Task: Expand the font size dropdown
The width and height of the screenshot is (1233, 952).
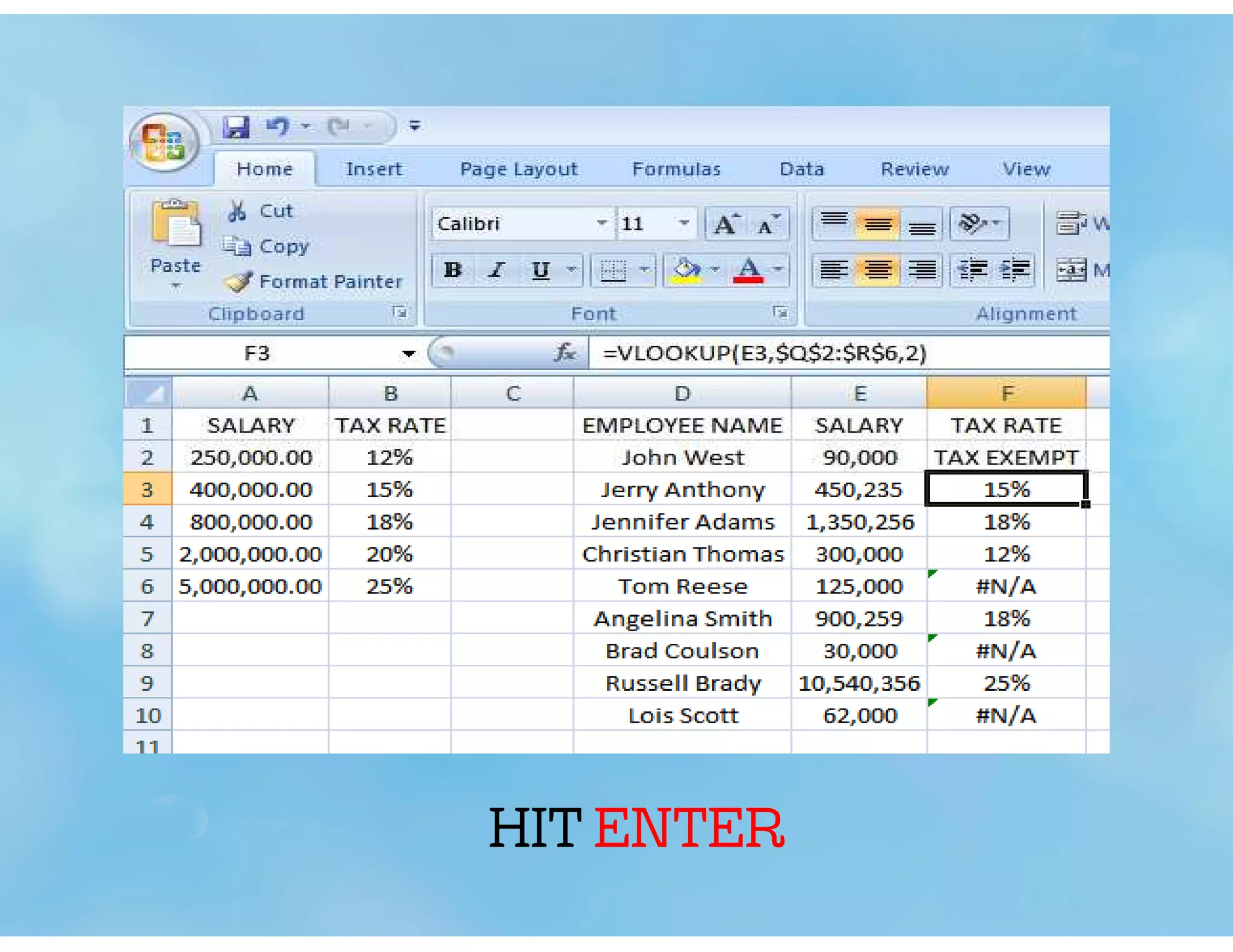Action: pyautogui.click(x=683, y=223)
